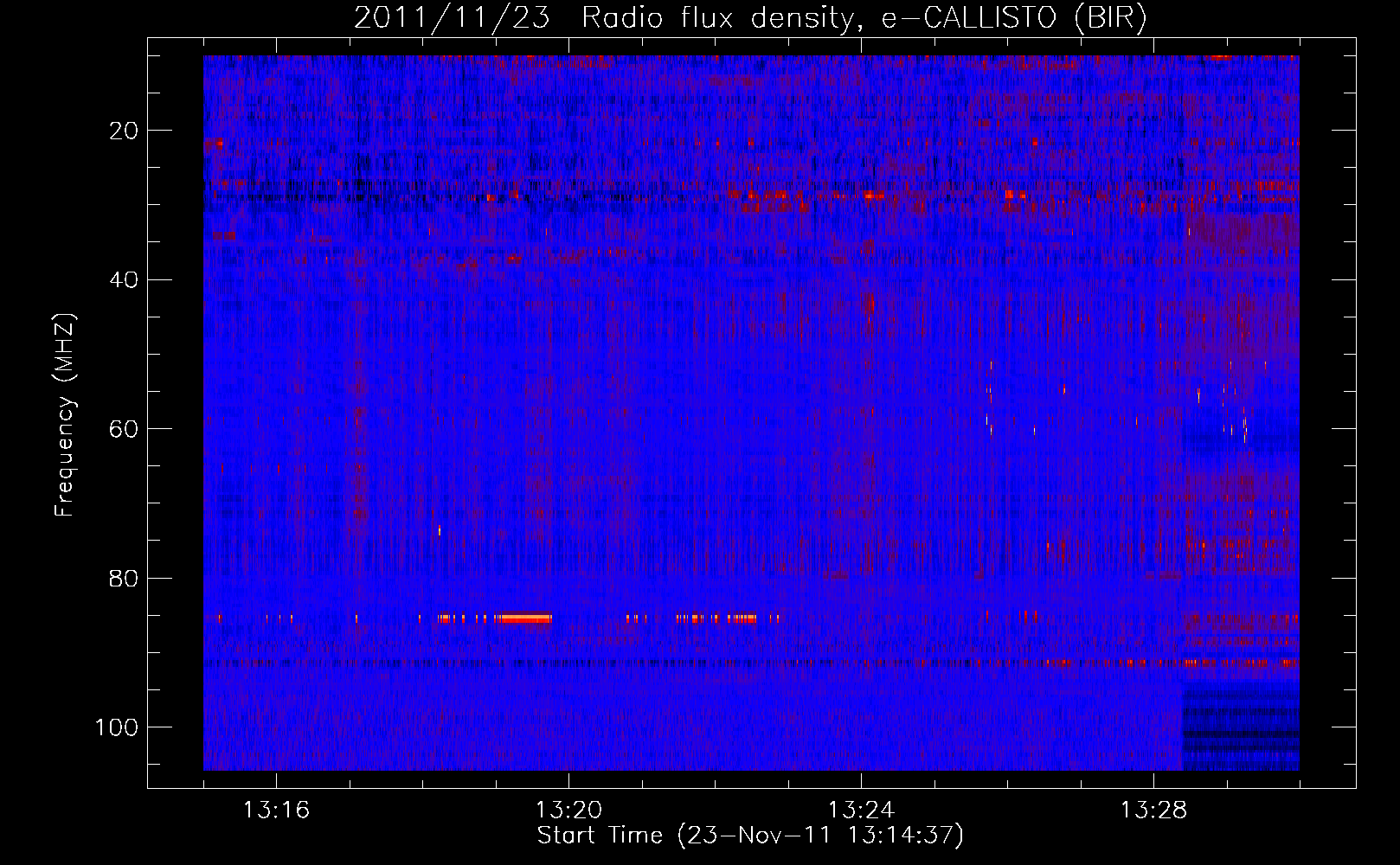This screenshot has height=865, width=1400.
Task: Click the '13:20' time tick label
Action: [568, 811]
